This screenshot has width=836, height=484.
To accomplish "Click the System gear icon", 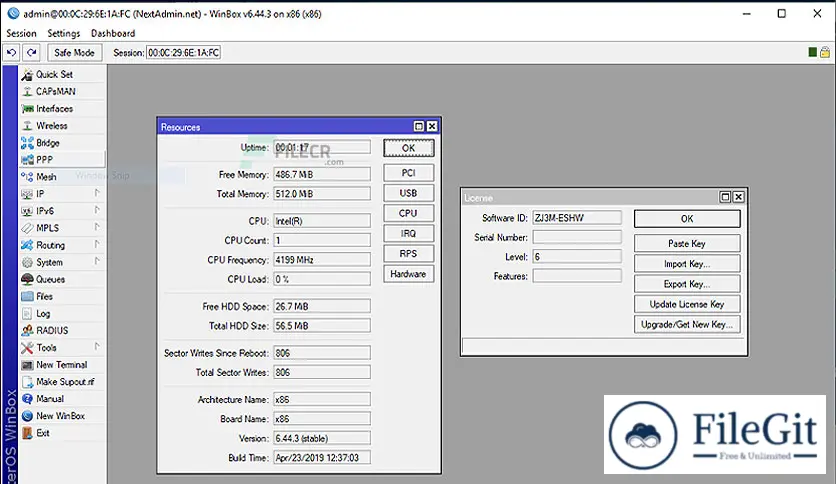I will [x=27, y=262].
